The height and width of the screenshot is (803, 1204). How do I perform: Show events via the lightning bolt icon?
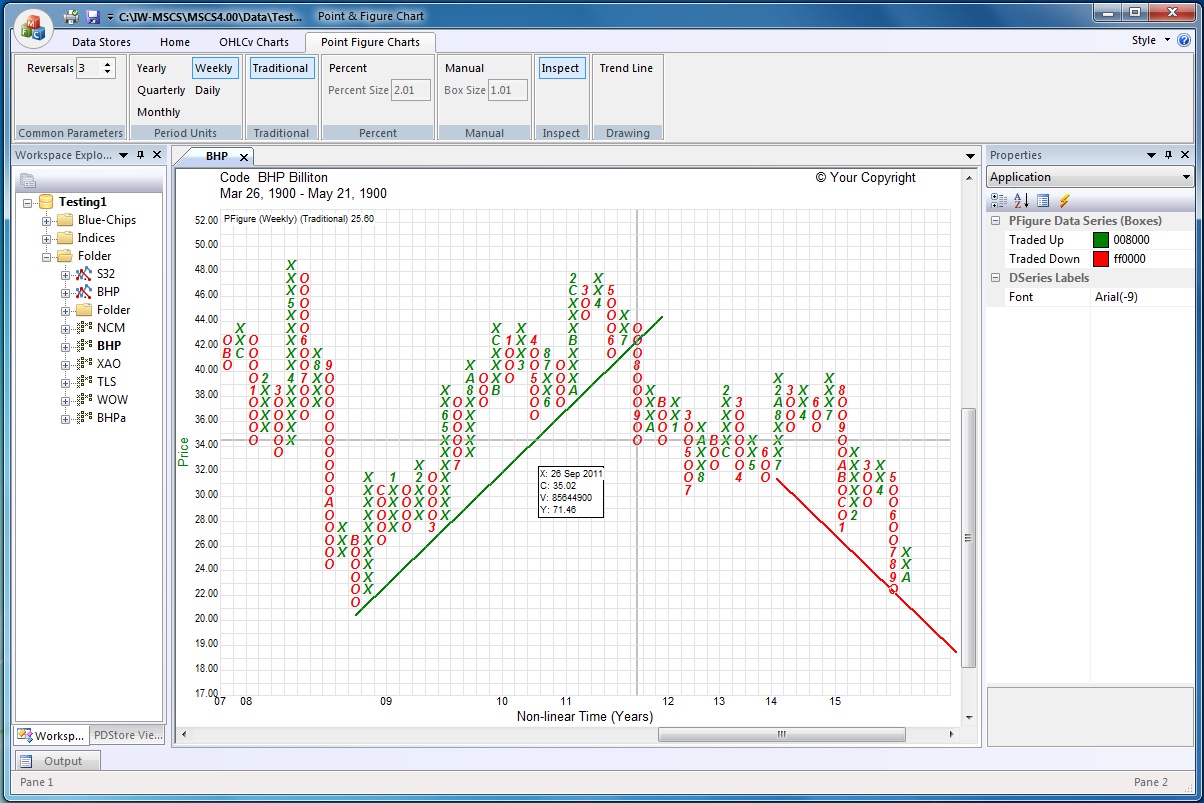click(x=1065, y=201)
